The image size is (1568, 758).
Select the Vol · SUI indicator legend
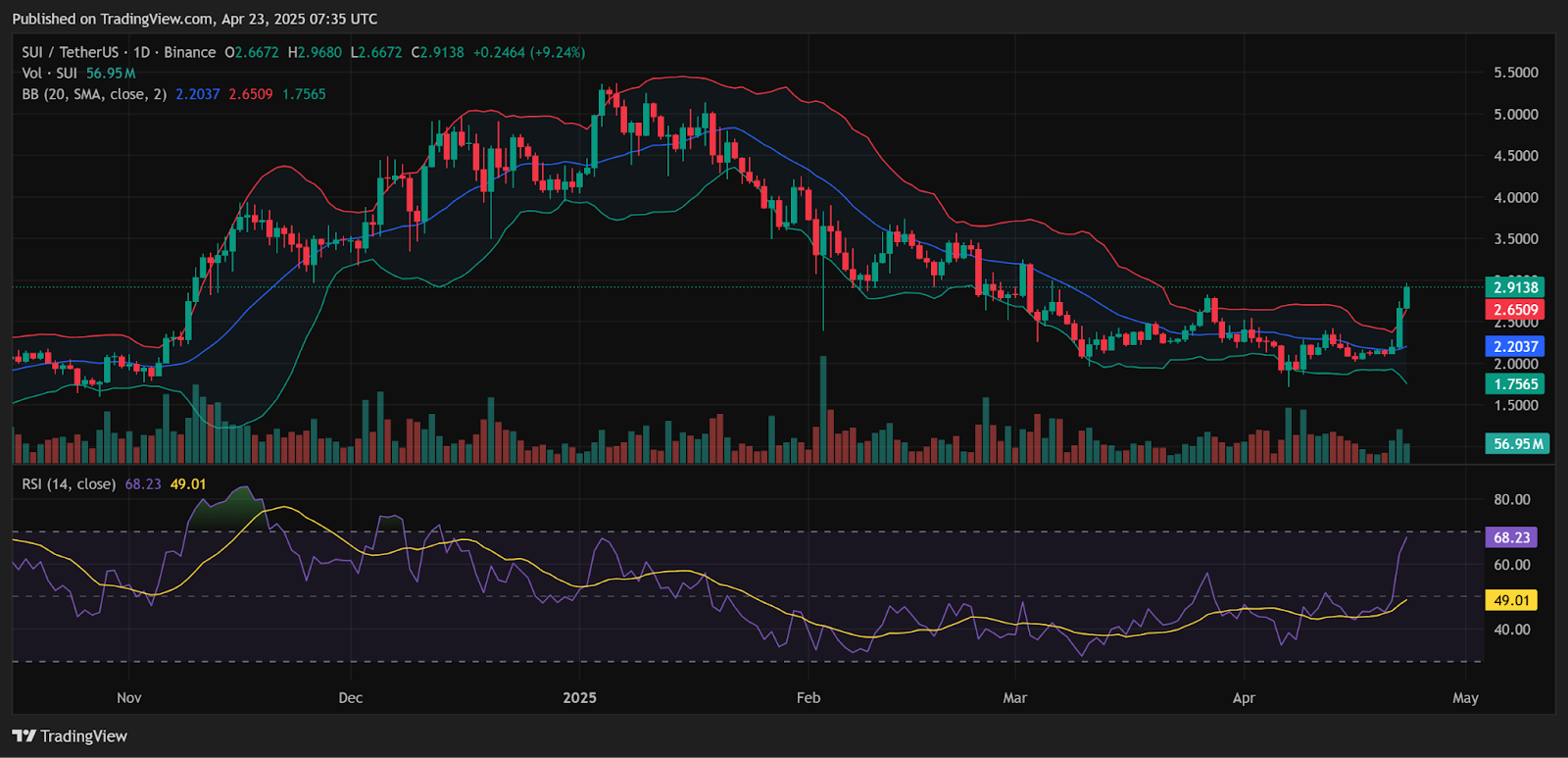49,74
